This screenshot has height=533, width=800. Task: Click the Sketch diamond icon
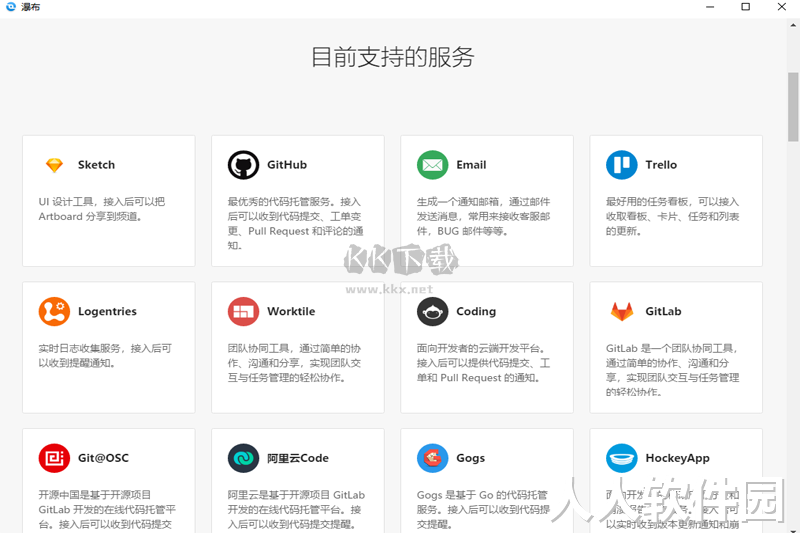tap(54, 165)
